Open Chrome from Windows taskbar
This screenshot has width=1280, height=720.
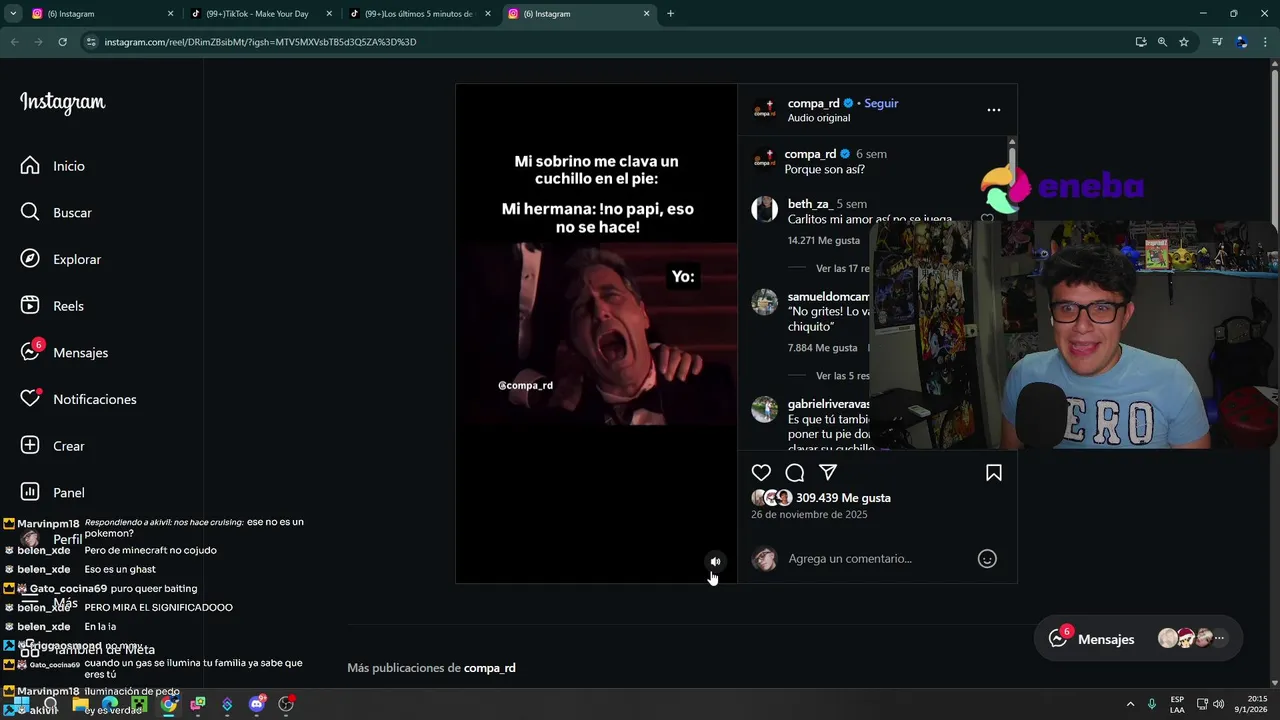pos(169,705)
